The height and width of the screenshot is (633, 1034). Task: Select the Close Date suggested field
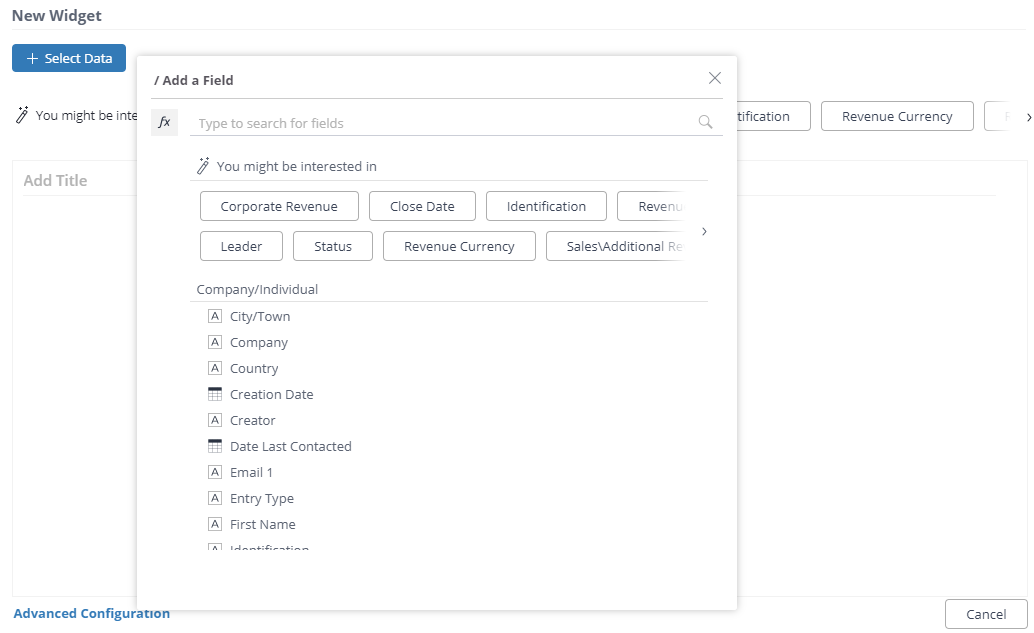point(422,206)
